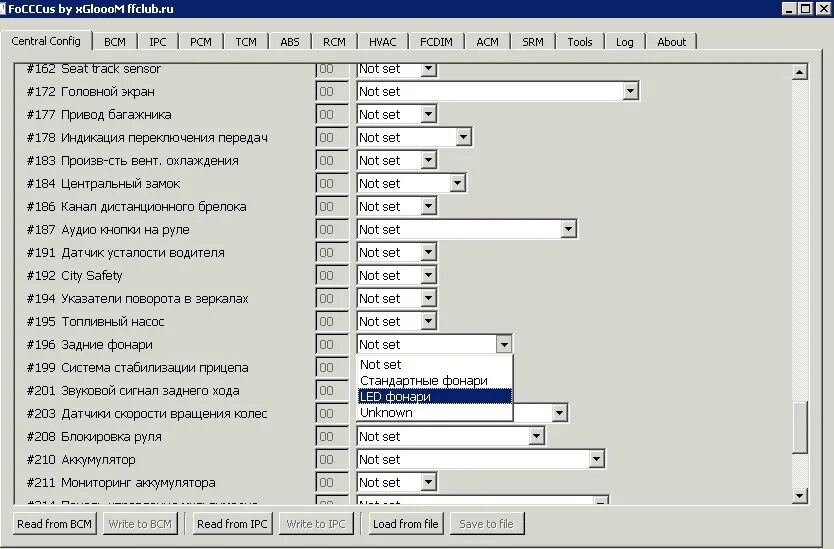
Task: Open #211 Мониторинг аккумулятора dropdown
Action: (x=429, y=483)
